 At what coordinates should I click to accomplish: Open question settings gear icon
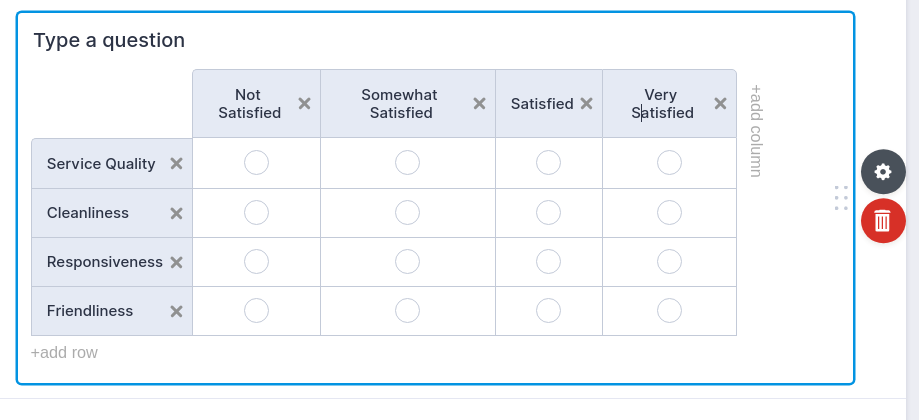[x=883, y=171]
